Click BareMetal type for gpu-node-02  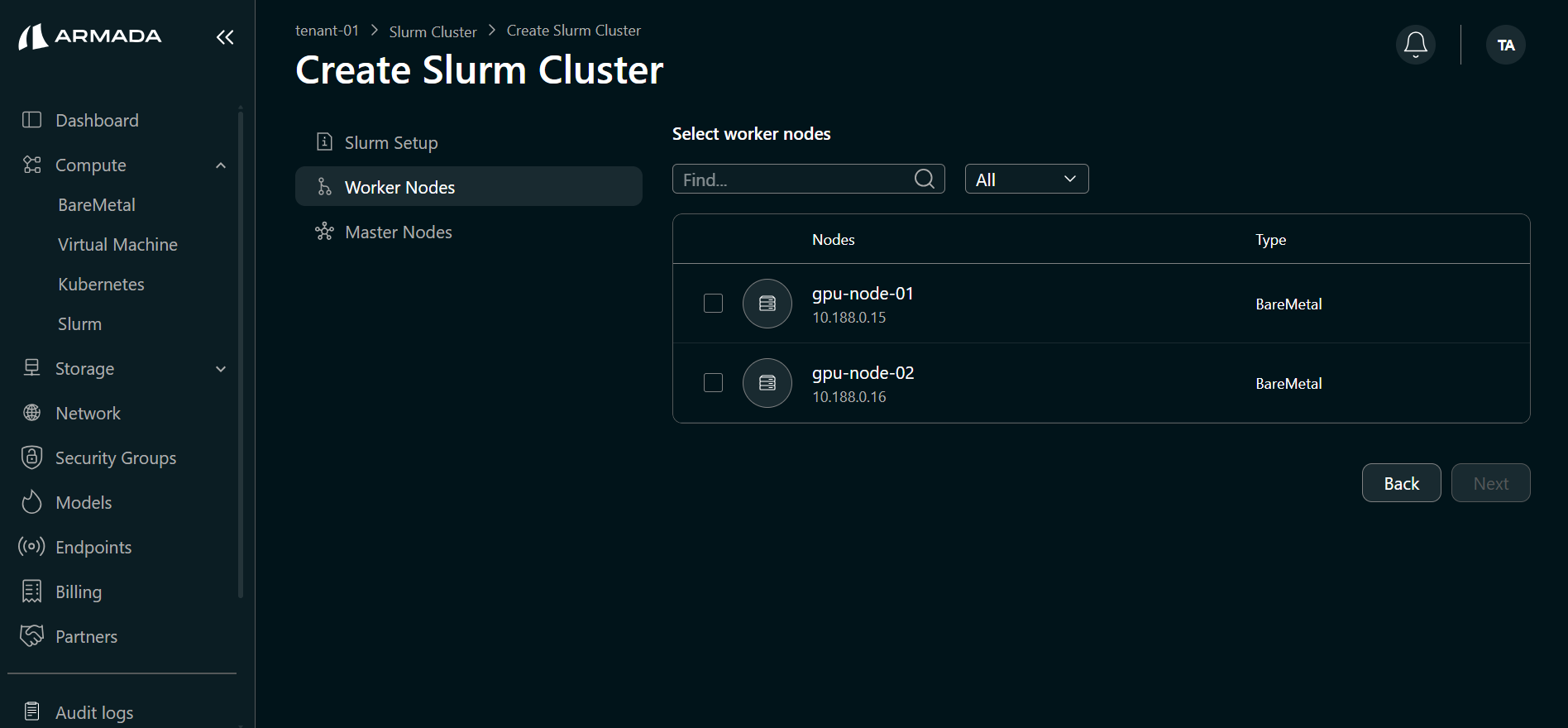pos(1288,384)
